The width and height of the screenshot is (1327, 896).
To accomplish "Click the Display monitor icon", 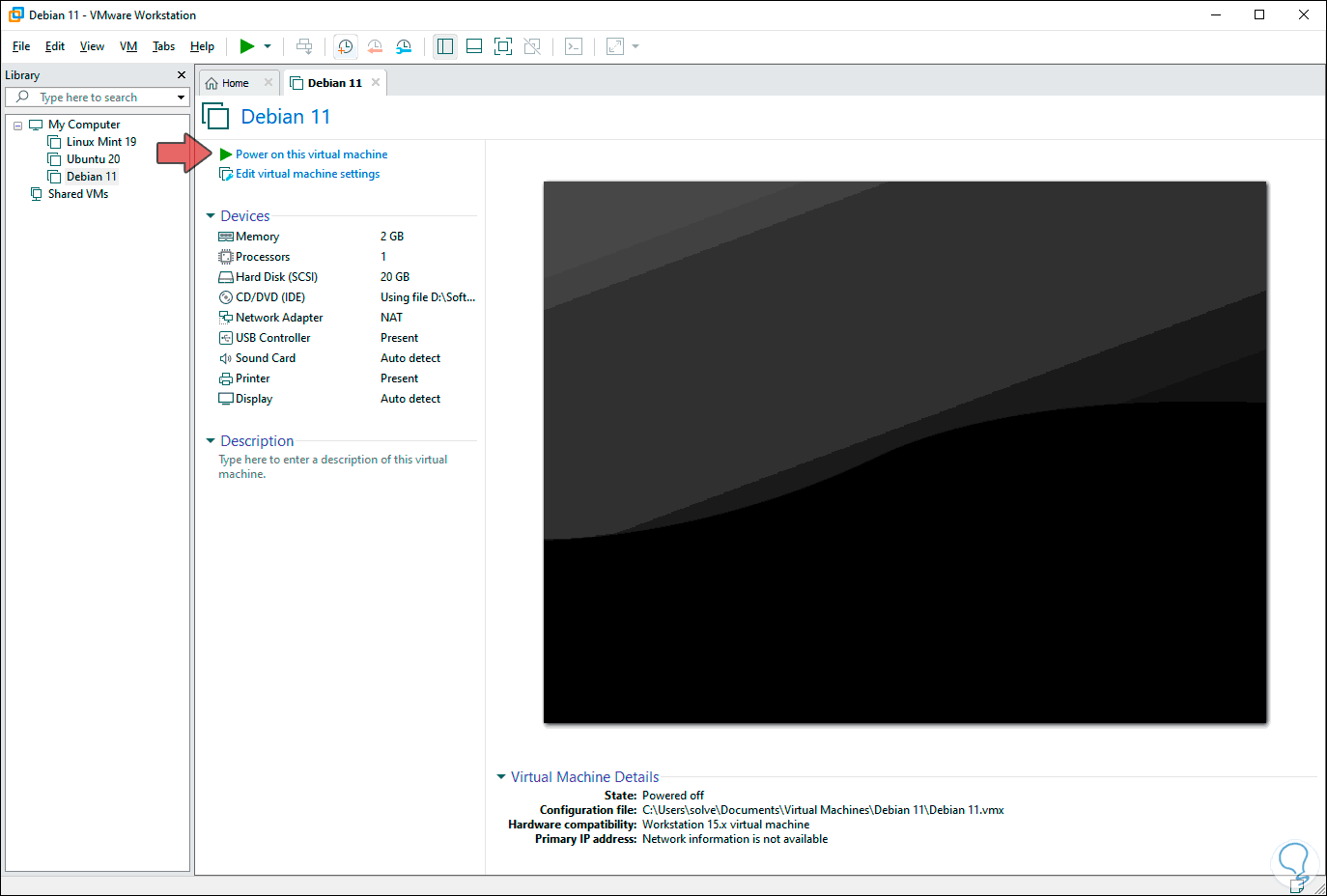I will (x=226, y=399).
